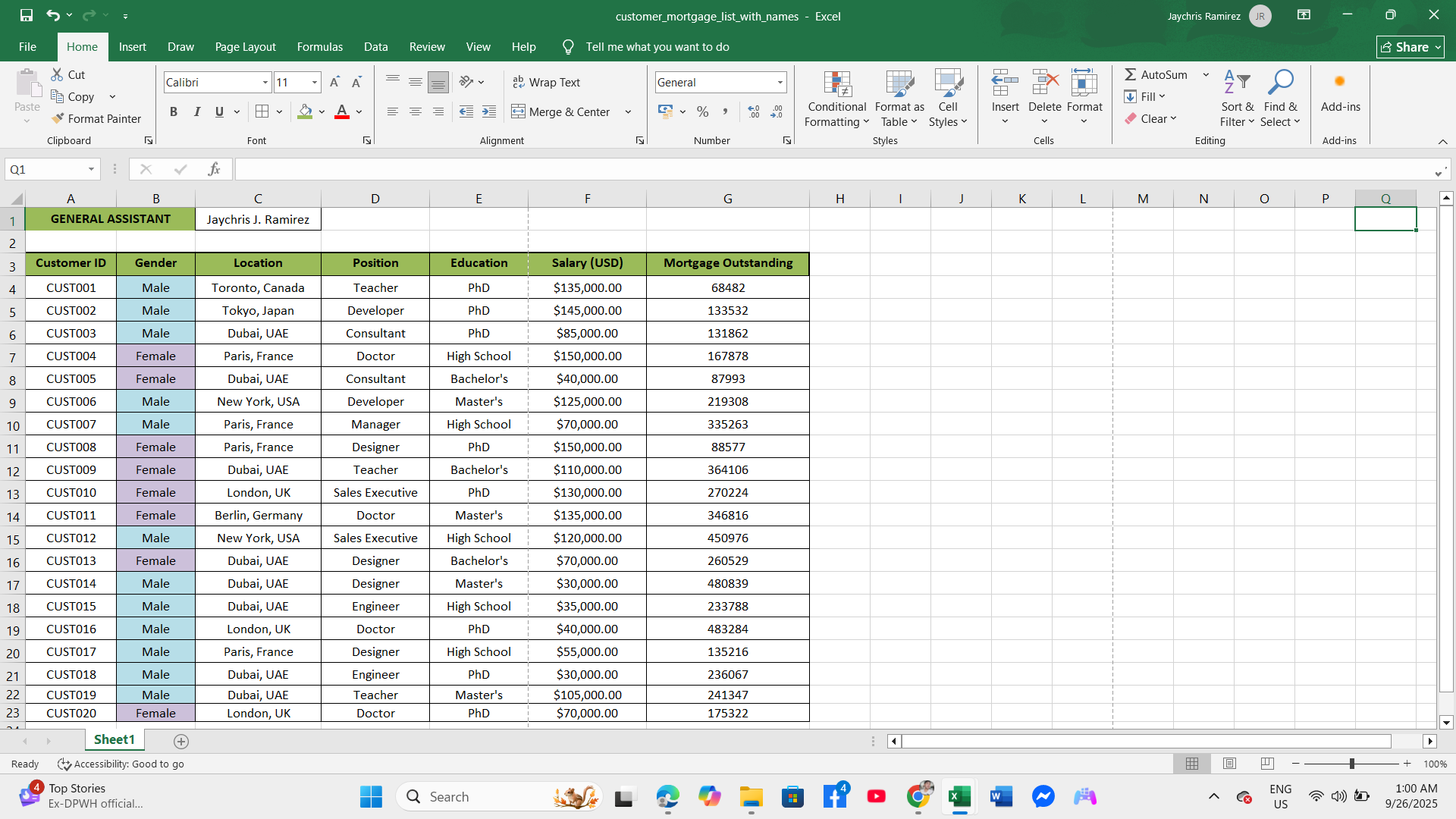
Task: Open the Page Layout ribbon tab
Action: pyautogui.click(x=245, y=46)
